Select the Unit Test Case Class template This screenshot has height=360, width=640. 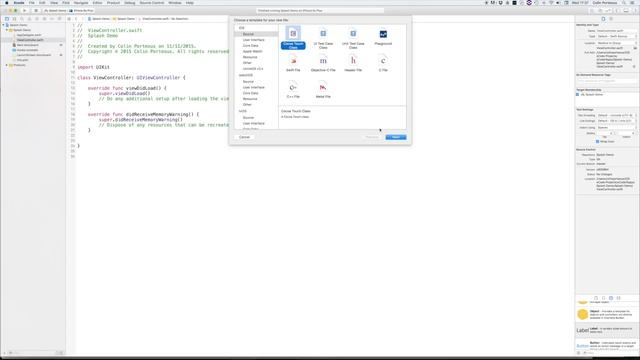(353, 38)
